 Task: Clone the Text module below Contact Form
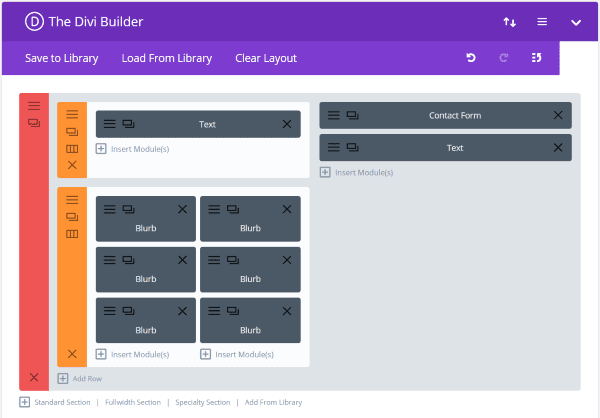(x=352, y=147)
